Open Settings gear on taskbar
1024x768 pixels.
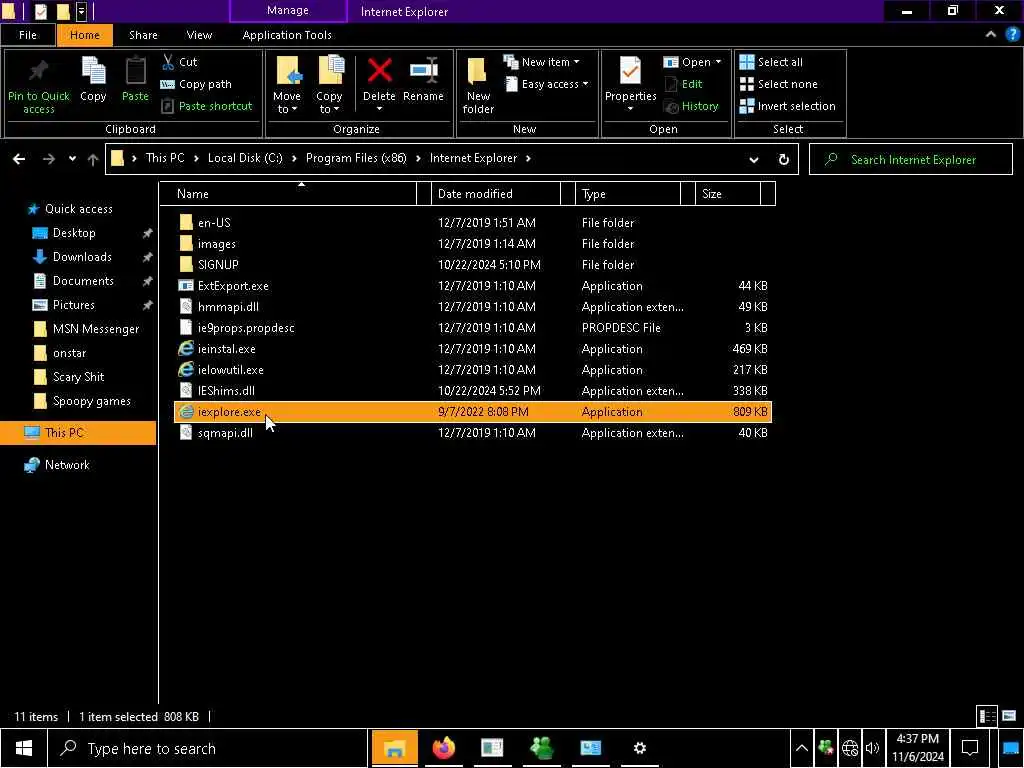pyautogui.click(x=639, y=748)
